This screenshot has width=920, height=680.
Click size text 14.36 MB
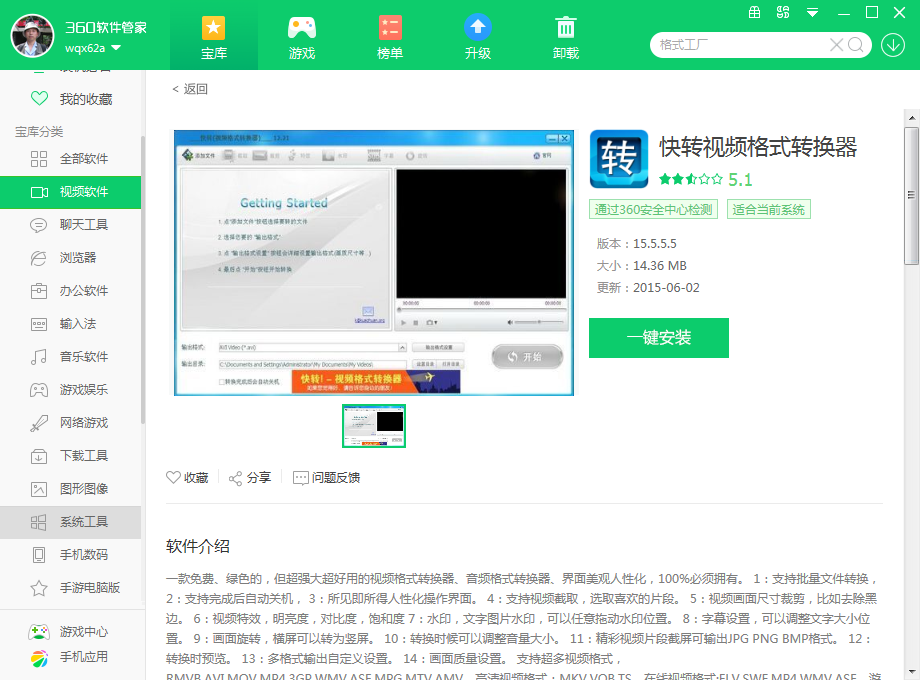[659, 266]
